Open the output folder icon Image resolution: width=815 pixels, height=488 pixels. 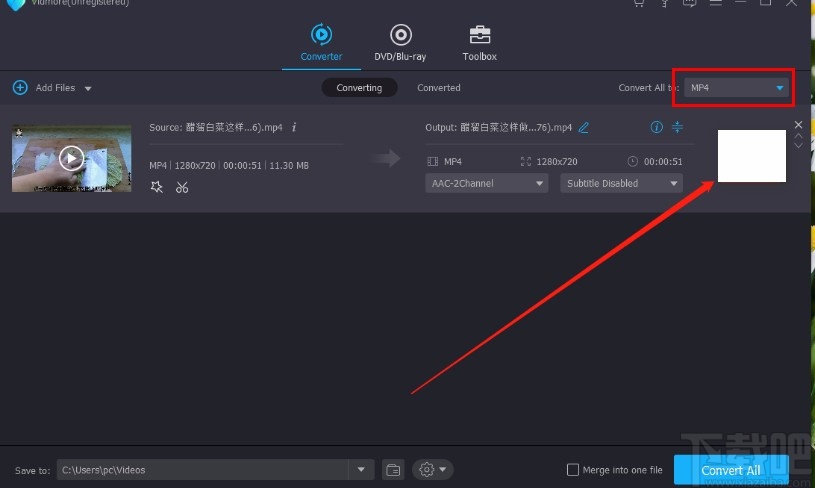pos(393,470)
